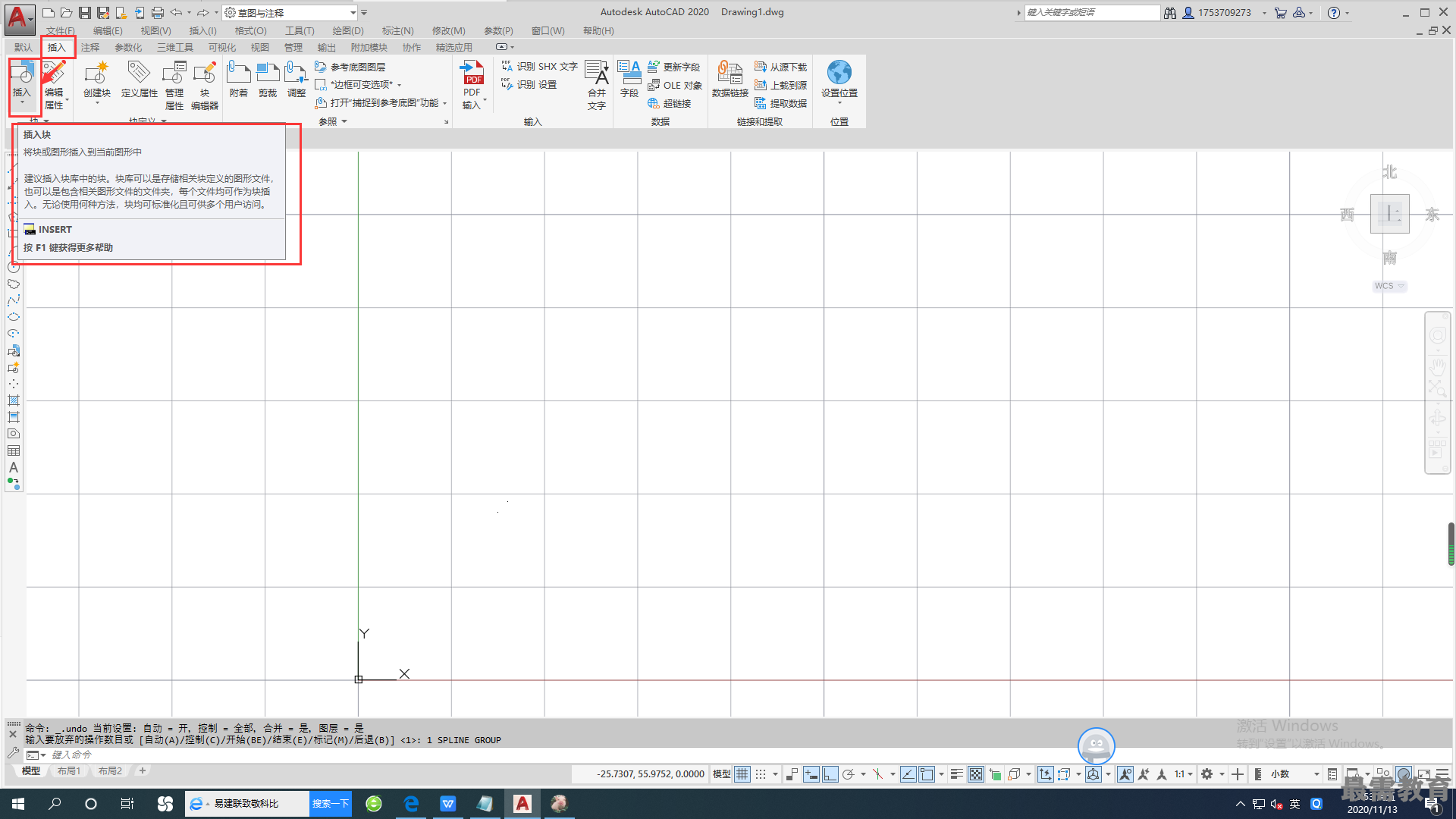Open the Windows Start menu

[18, 804]
